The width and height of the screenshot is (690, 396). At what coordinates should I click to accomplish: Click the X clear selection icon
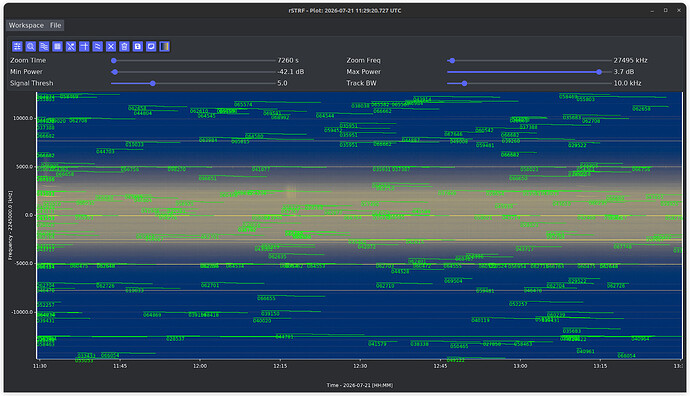click(111, 47)
